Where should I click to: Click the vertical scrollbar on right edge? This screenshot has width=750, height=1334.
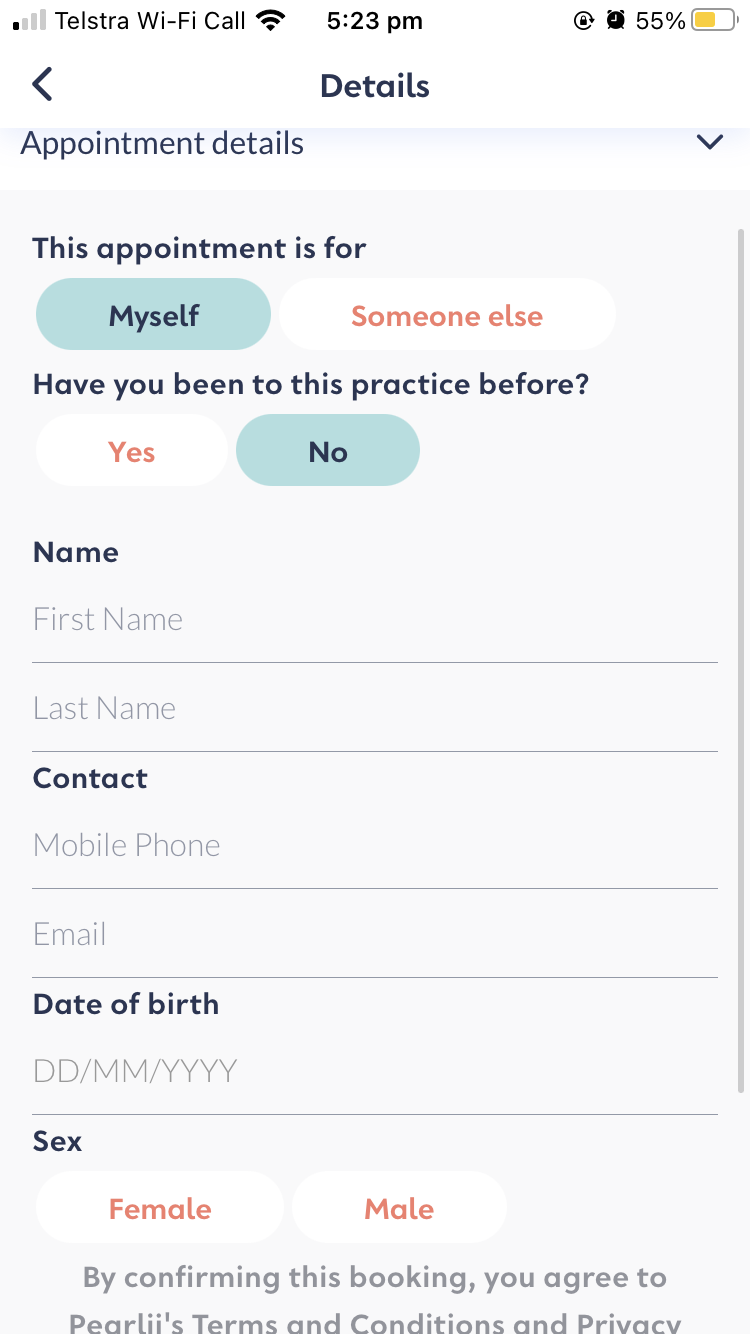click(740, 660)
